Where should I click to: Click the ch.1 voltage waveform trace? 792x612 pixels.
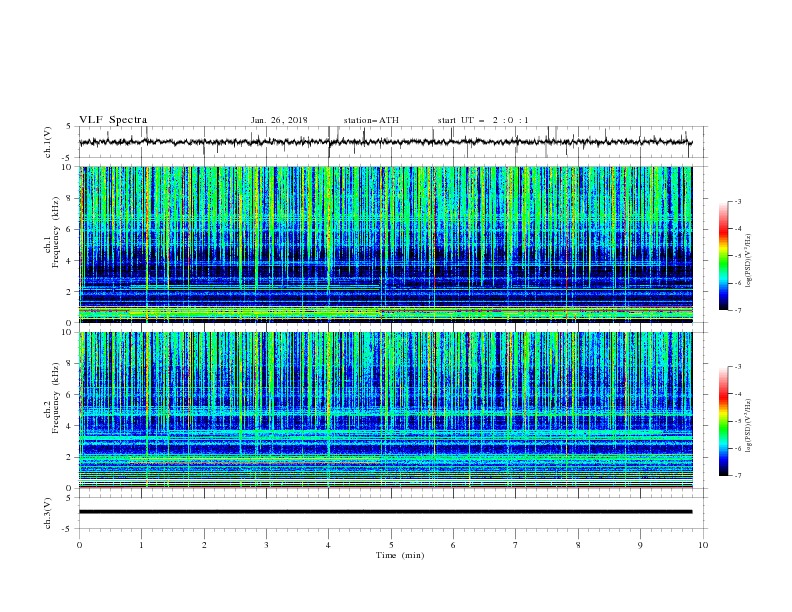coord(386,142)
